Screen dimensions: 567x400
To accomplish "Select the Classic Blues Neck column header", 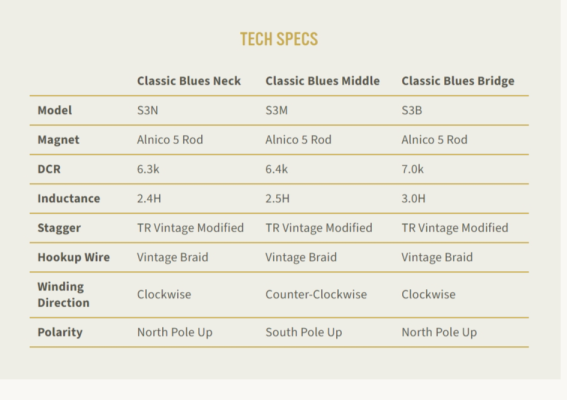I will click(189, 81).
